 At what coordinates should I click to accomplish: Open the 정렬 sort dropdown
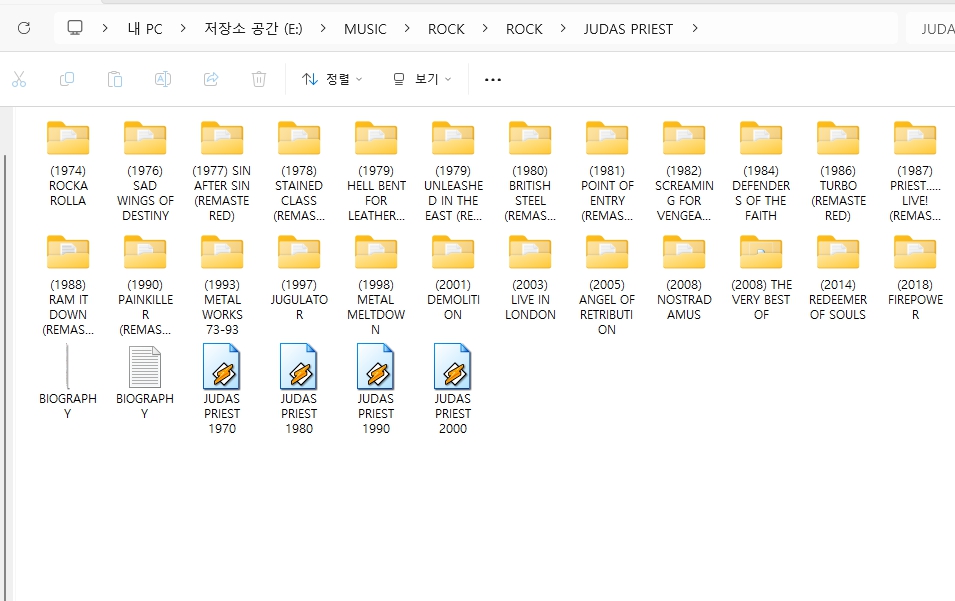coord(332,79)
